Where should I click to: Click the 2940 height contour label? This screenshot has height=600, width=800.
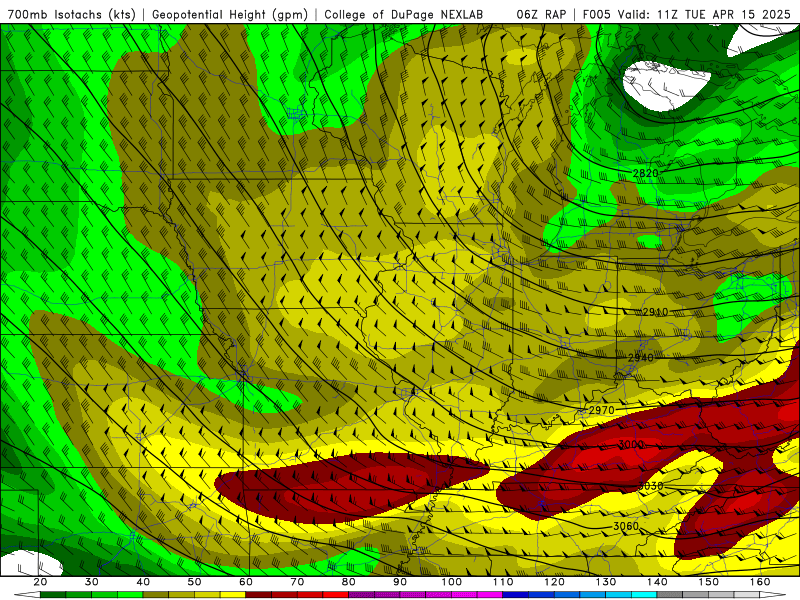(x=640, y=358)
